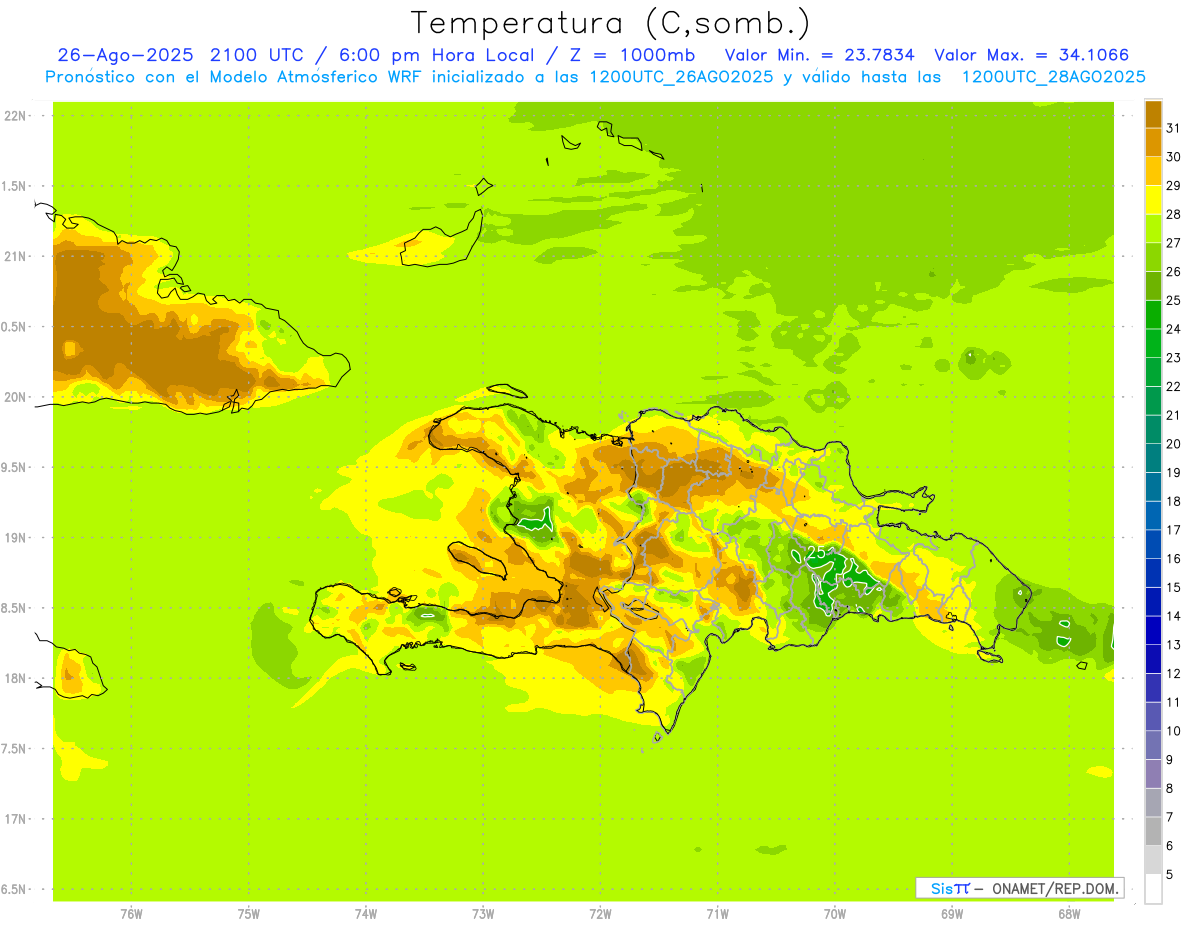Image resolution: width=1200 pixels, height=927 pixels.
Task: Pick the orange swatch between 30 and 31
Action: (x=1153, y=143)
